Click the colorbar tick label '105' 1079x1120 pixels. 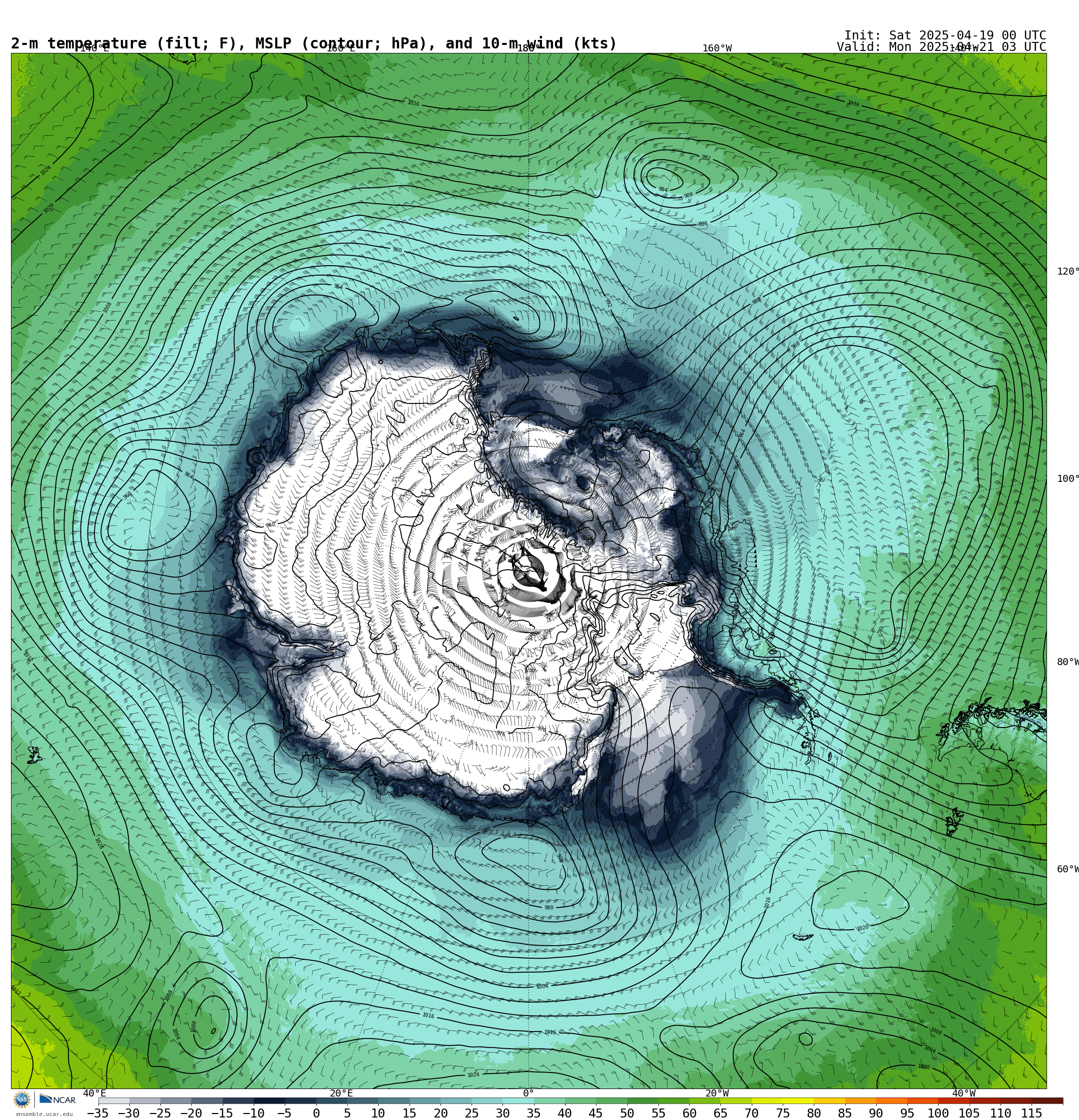(x=969, y=1113)
